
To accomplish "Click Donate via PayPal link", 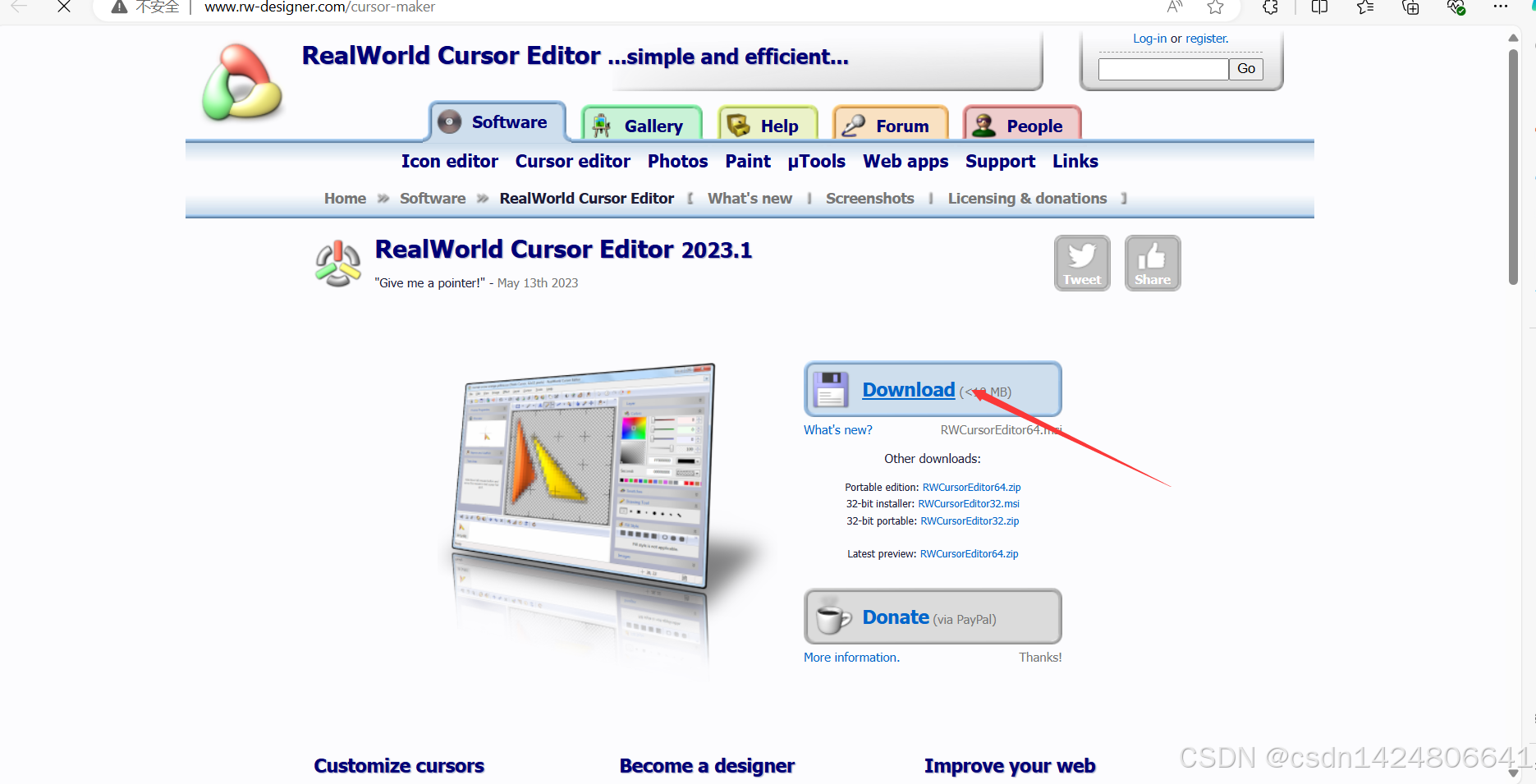I will pos(896,617).
